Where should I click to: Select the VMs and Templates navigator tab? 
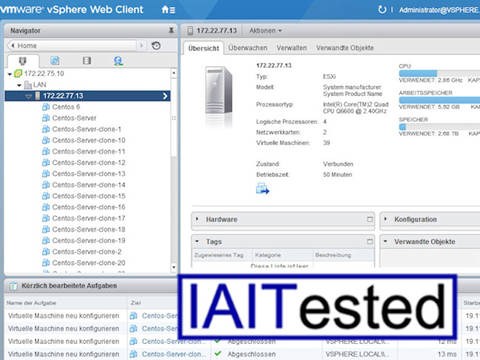click(x=55, y=61)
